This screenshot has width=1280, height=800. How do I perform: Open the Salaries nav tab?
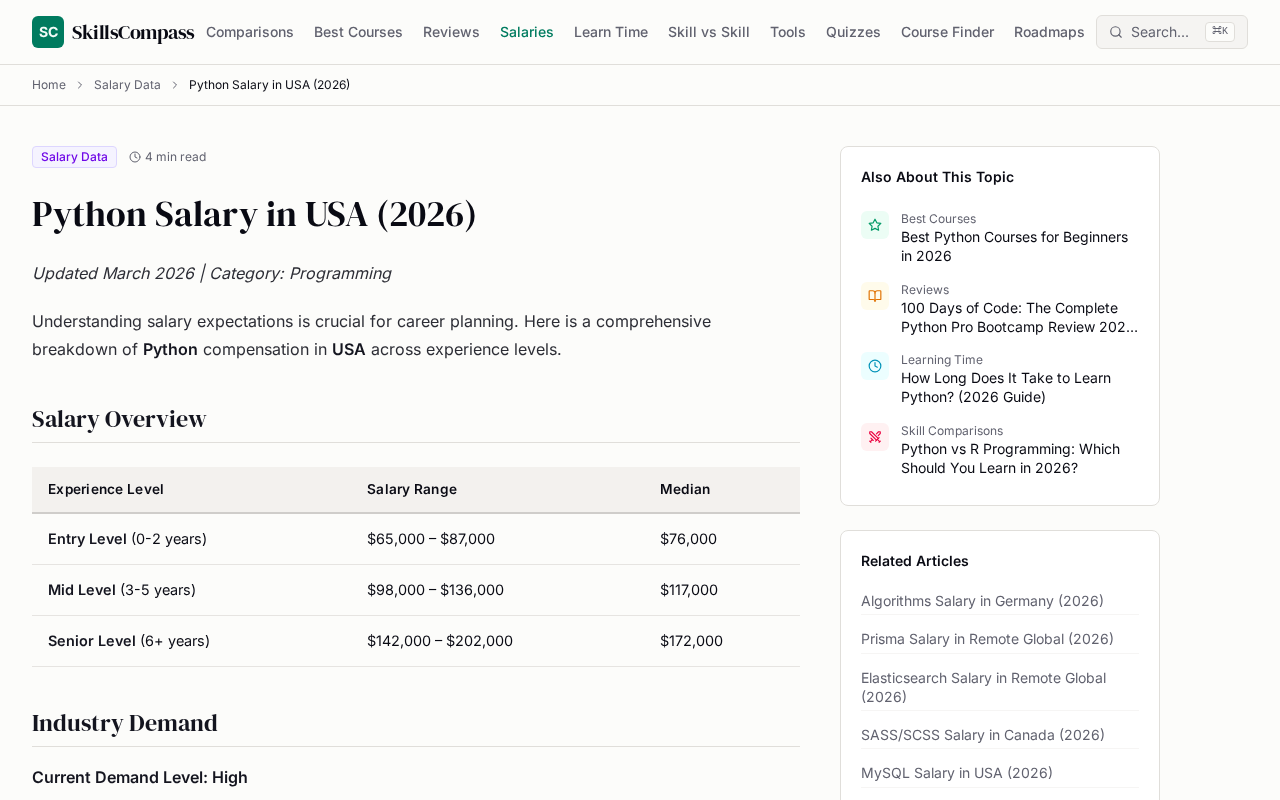pyautogui.click(x=527, y=32)
